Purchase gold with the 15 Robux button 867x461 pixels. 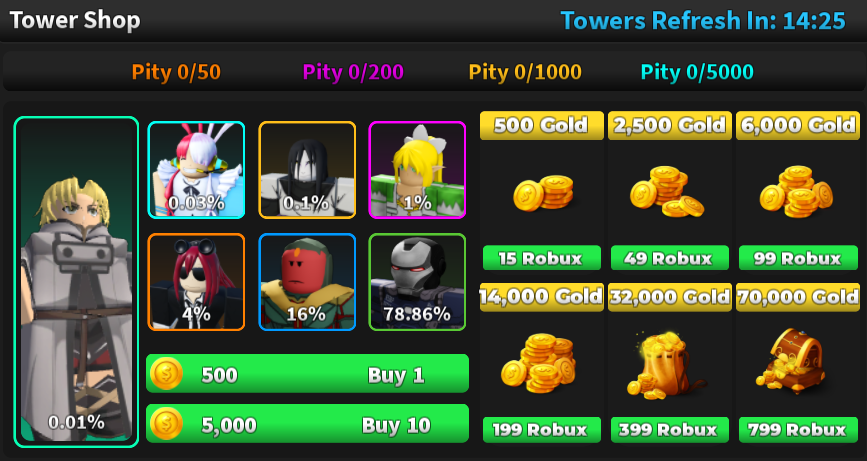pos(542,258)
